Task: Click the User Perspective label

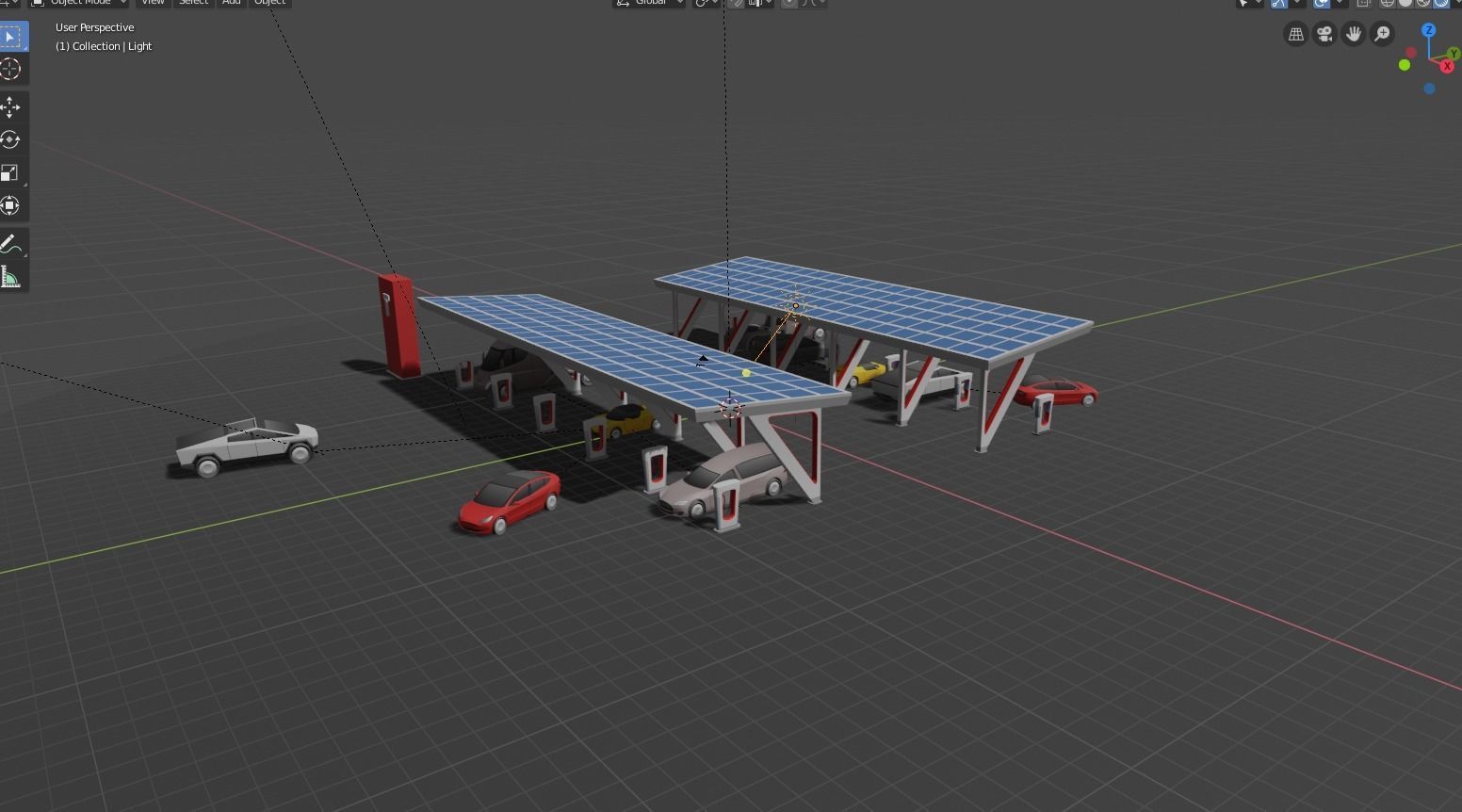Action: 95,27
